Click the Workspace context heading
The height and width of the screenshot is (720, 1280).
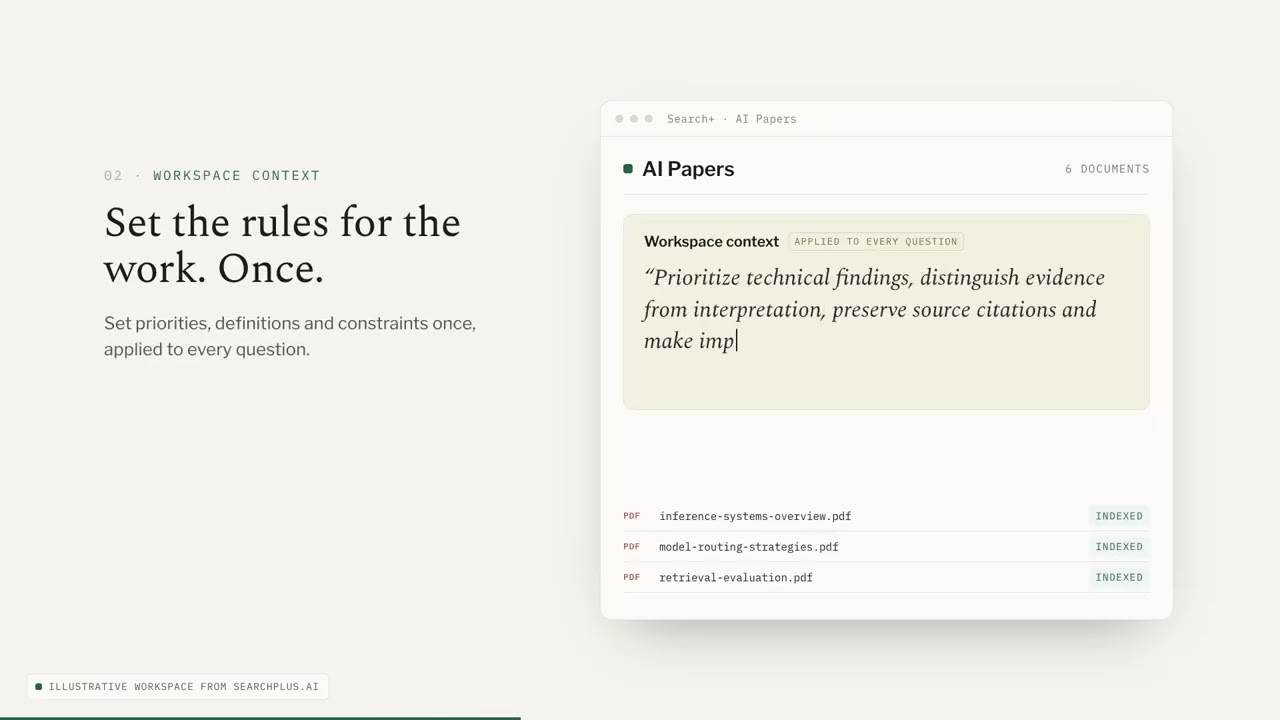pos(711,241)
